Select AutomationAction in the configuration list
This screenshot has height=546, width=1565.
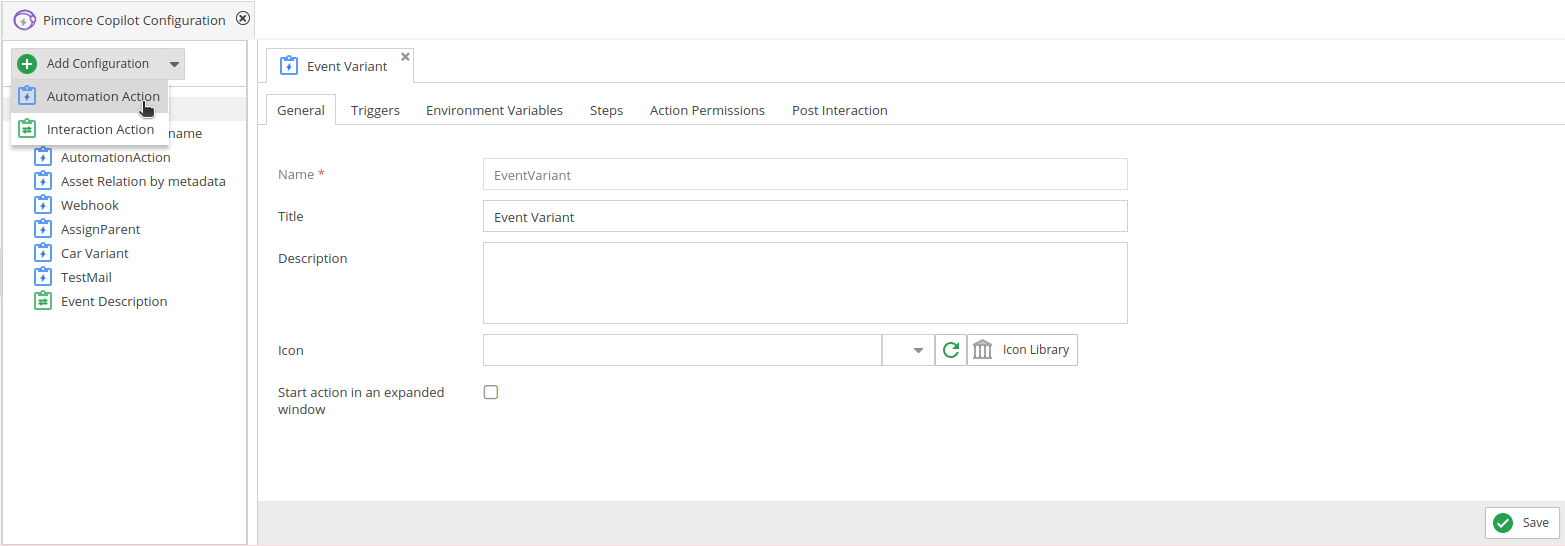point(115,157)
